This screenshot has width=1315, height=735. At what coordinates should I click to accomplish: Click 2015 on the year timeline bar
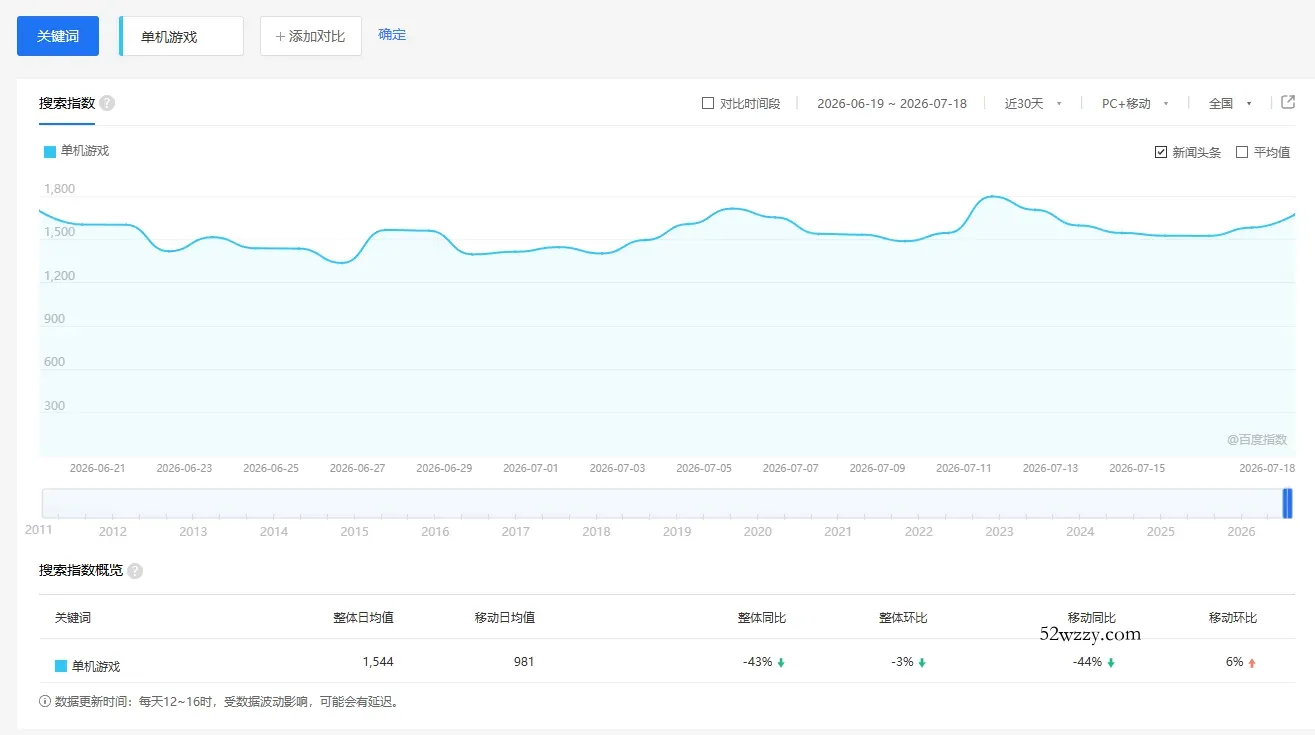[354, 532]
